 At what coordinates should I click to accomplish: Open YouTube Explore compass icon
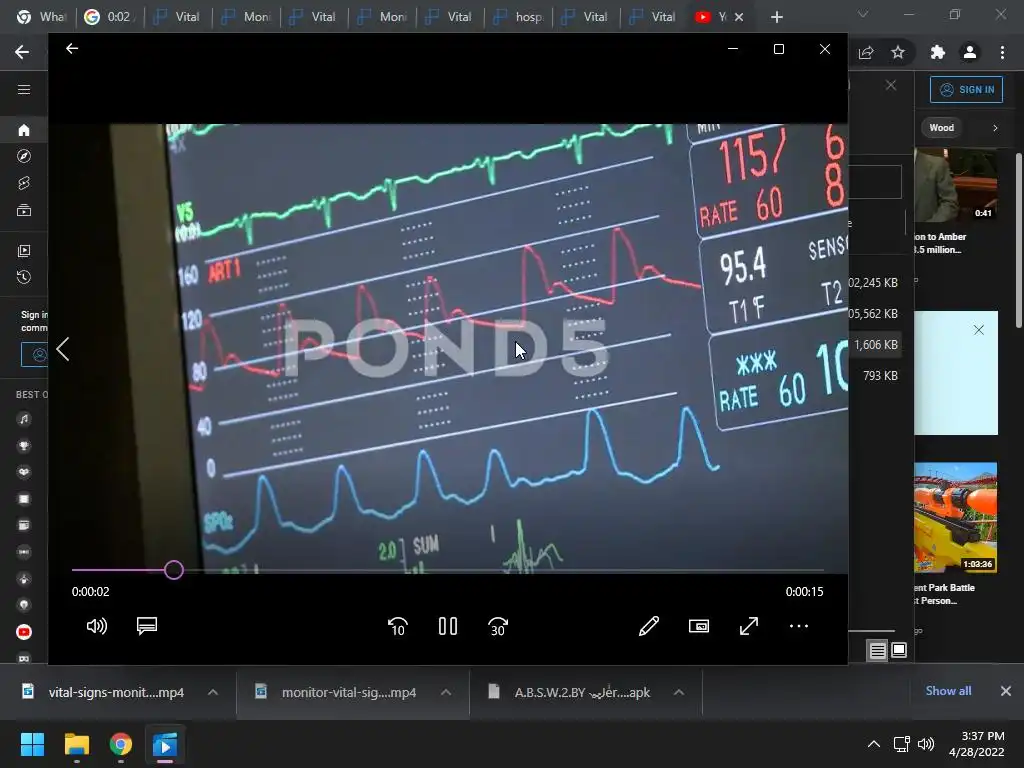tap(24, 156)
